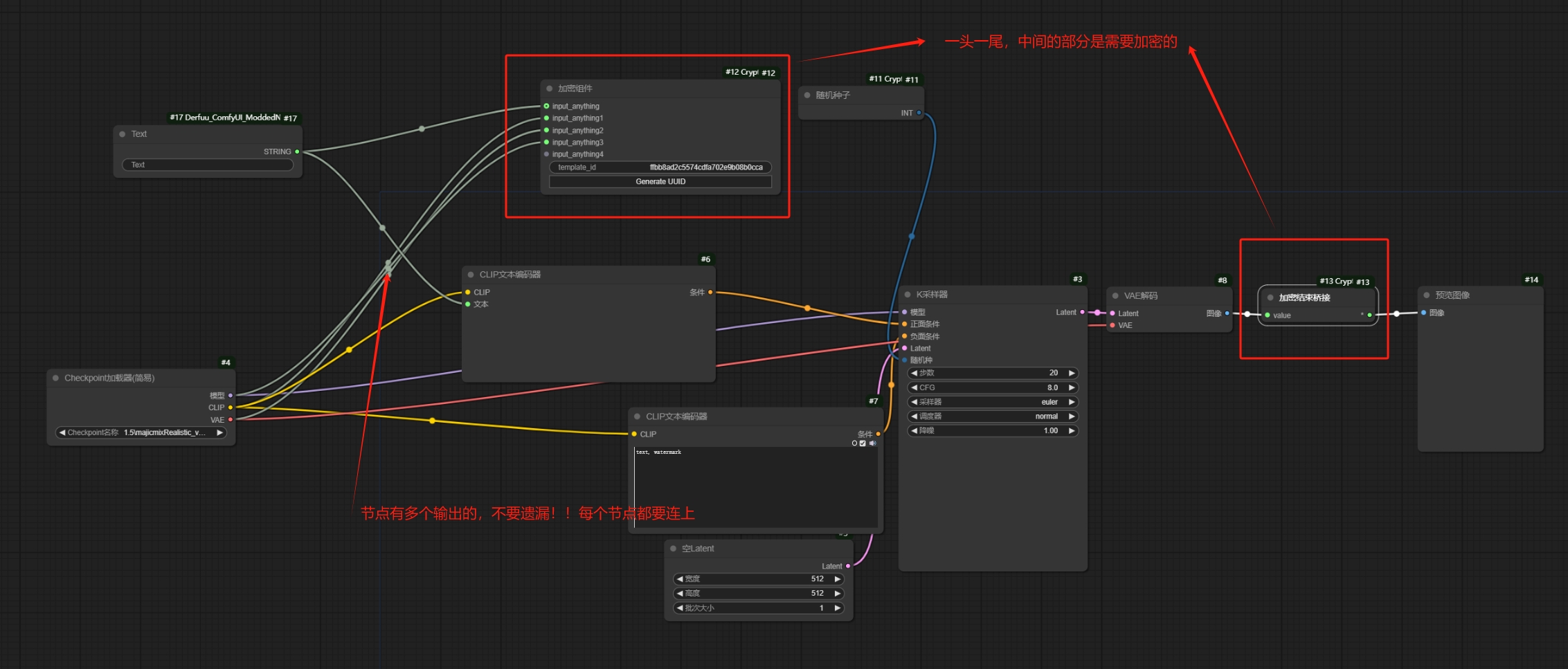Click the 高度 512 value slider
The image size is (1568, 669).
pyautogui.click(x=759, y=594)
